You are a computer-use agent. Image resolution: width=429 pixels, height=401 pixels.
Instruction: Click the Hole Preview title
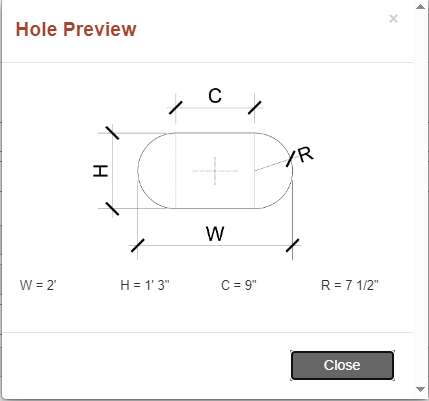(x=76, y=29)
